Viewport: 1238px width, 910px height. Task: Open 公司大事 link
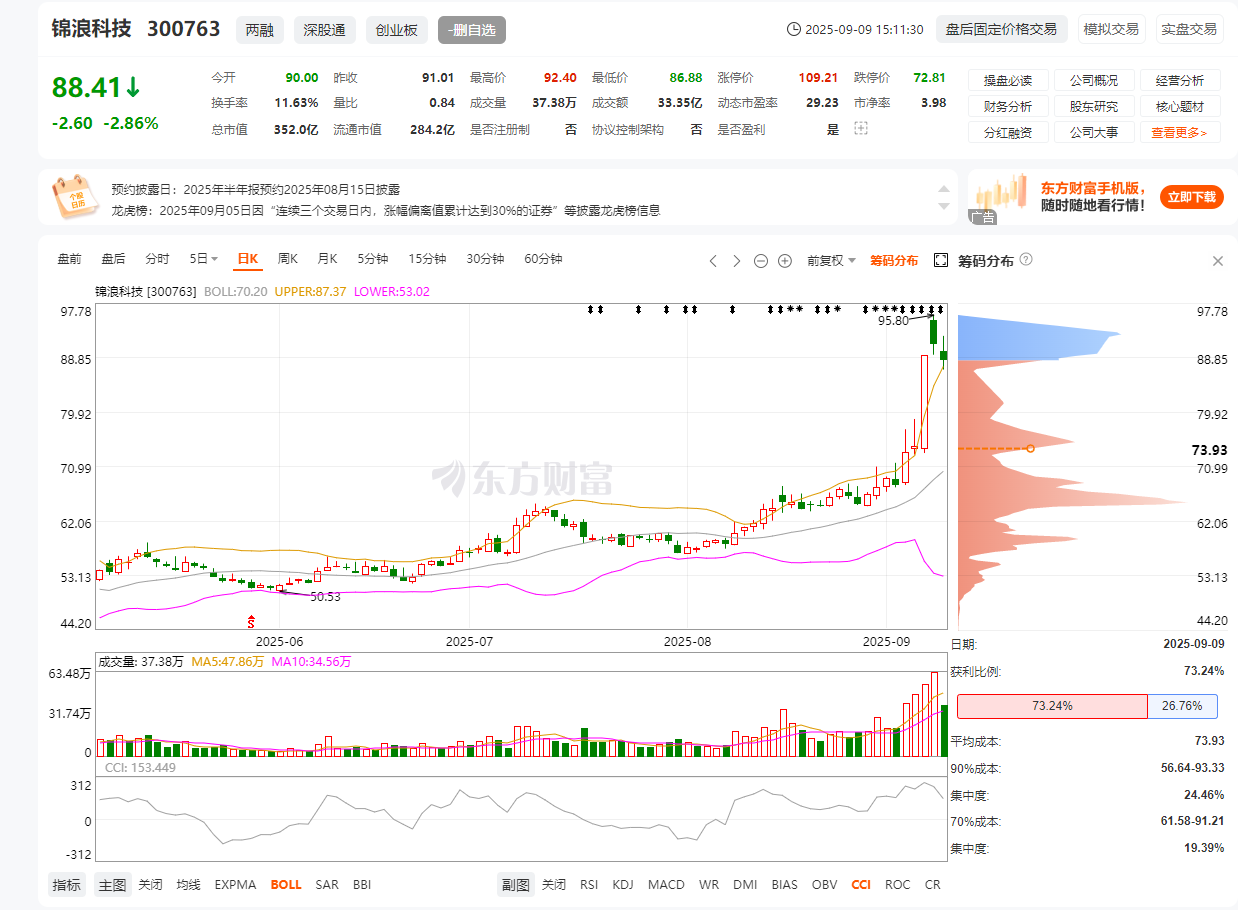(1094, 132)
